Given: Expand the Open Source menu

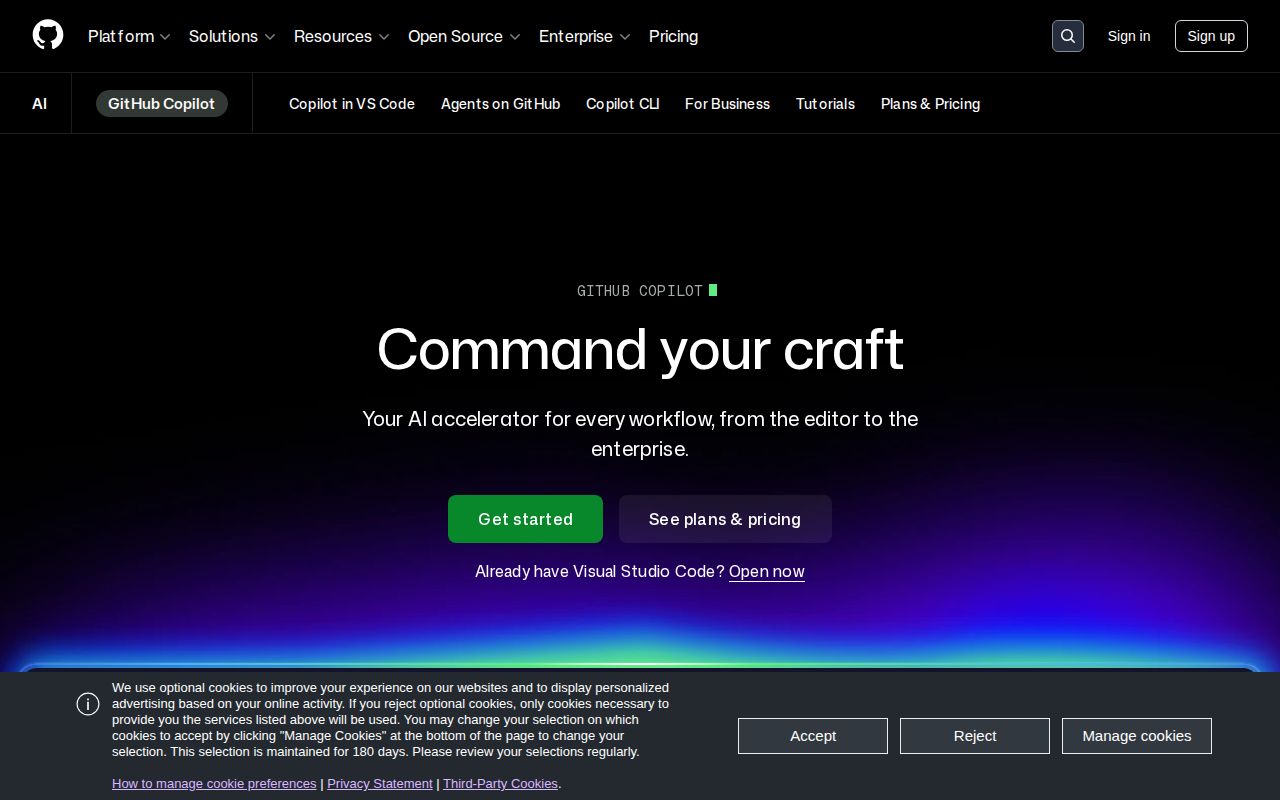Looking at the screenshot, I should (x=464, y=36).
